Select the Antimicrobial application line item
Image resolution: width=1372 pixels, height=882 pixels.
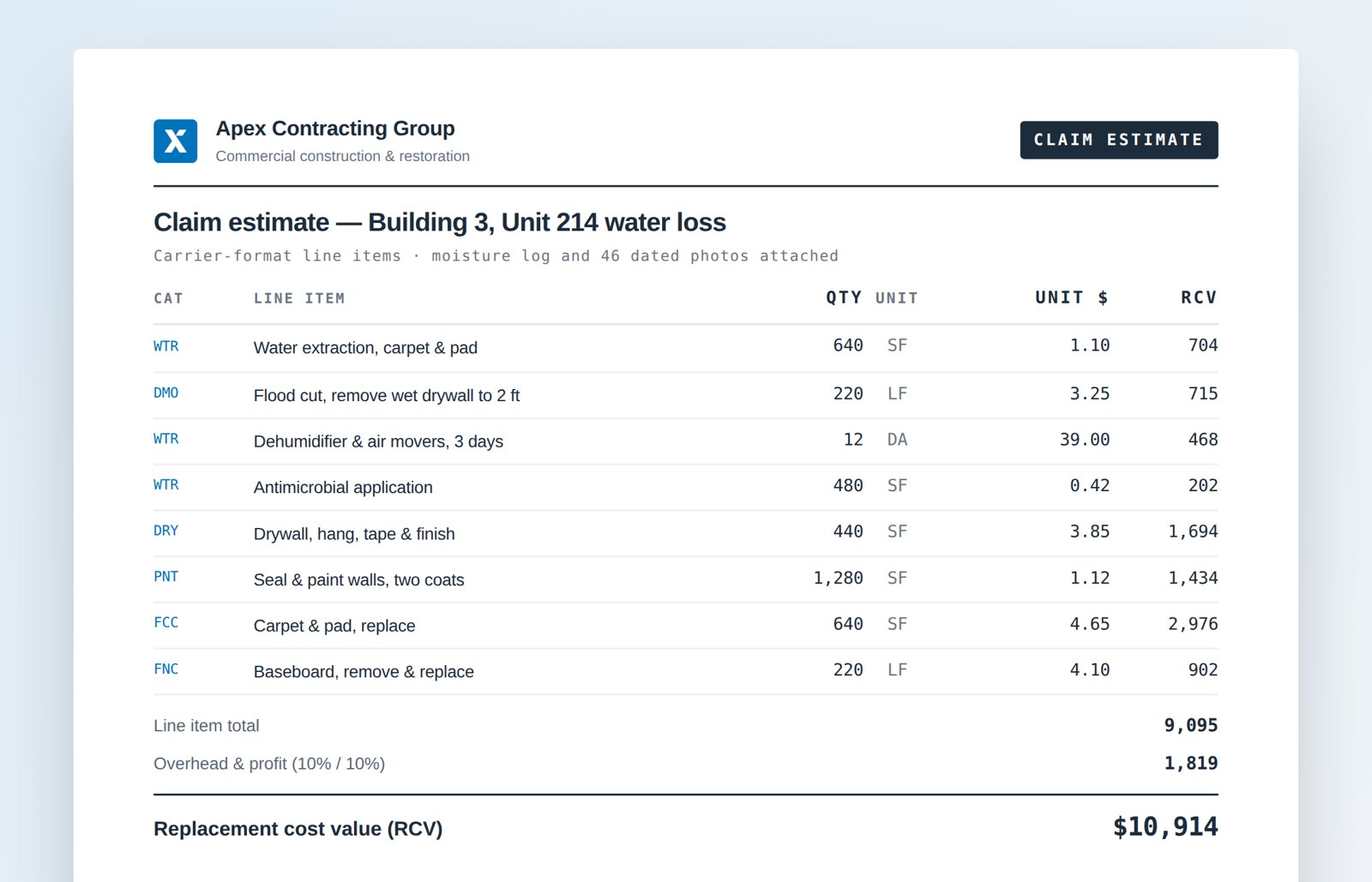pyautogui.click(x=343, y=487)
